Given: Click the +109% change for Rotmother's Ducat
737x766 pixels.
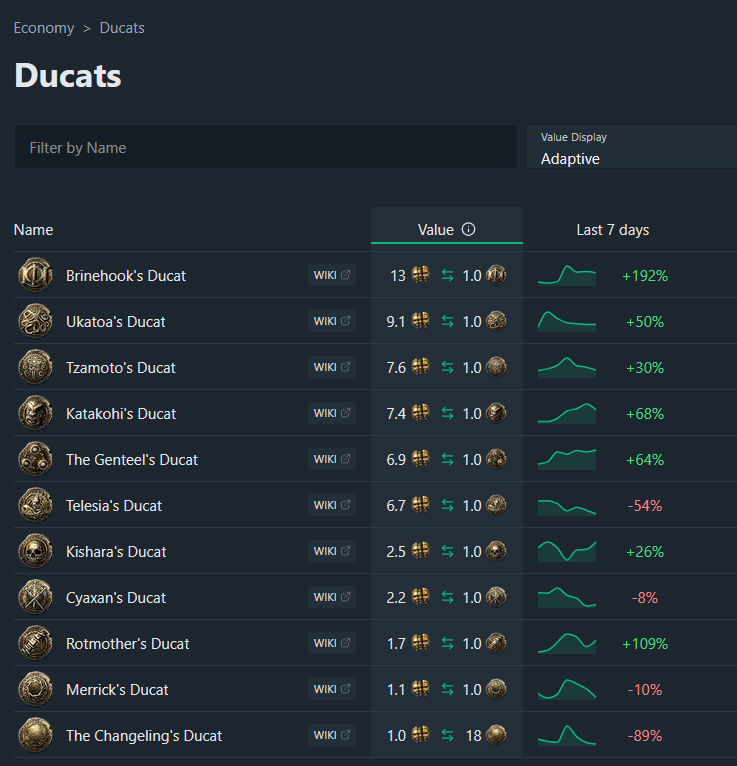Looking at the screenshot, I should click(645, 643).
